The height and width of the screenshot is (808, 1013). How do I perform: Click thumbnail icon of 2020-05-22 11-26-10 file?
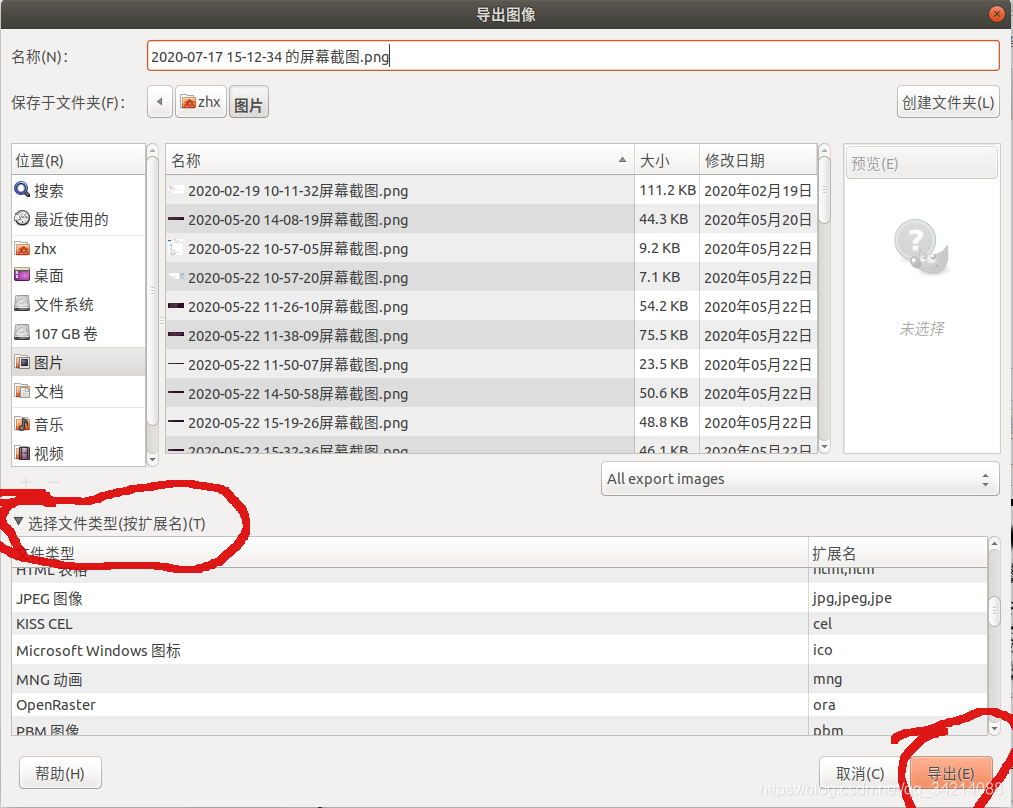tap(176, 306)
